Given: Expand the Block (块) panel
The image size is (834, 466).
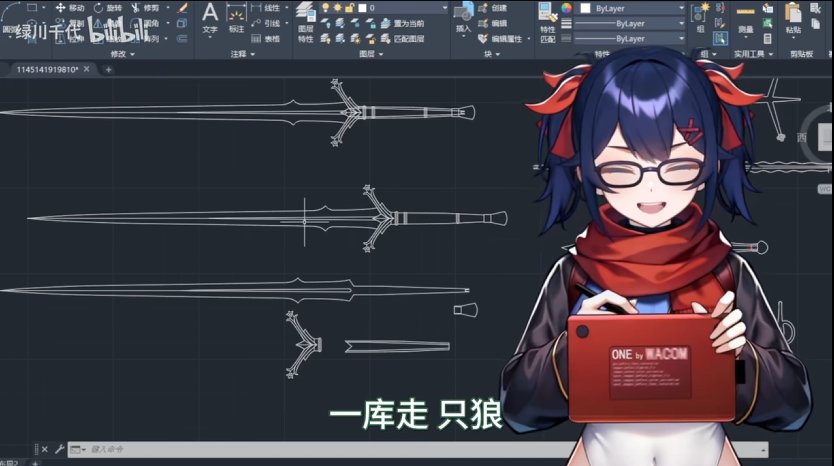Looking at the screenshot, I should tap(491, 54).
